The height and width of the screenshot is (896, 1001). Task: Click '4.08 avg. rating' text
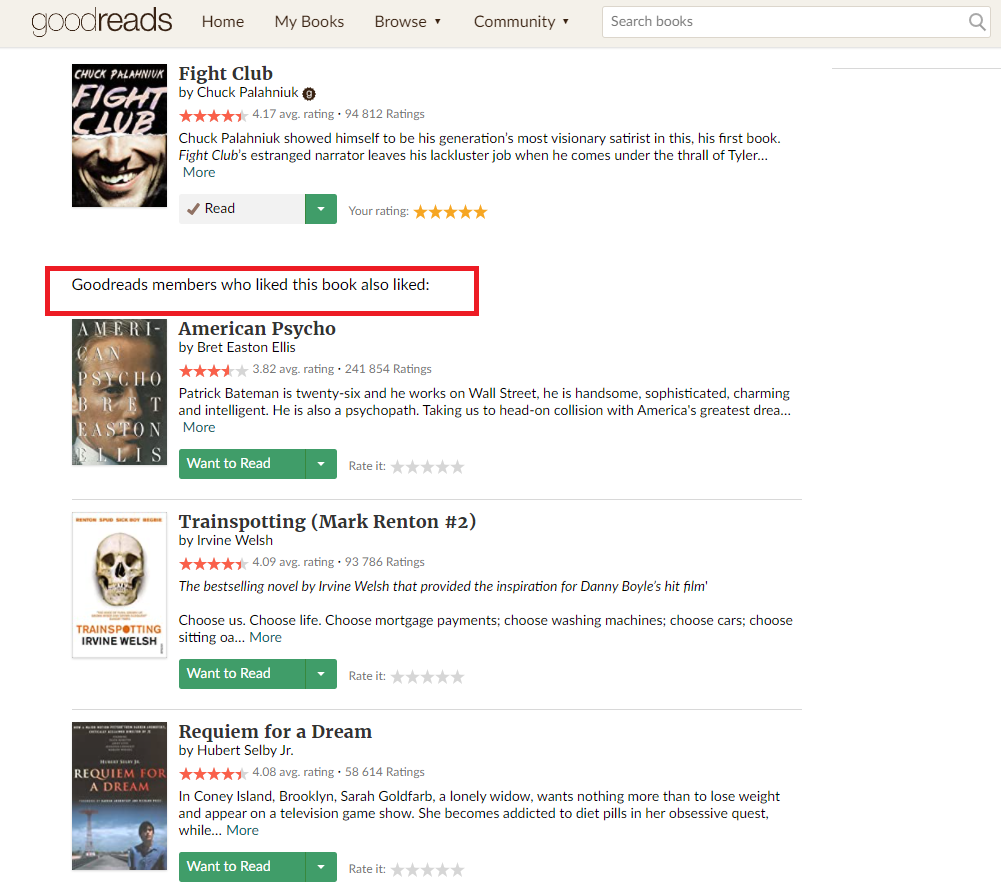[x=293, y=772]
